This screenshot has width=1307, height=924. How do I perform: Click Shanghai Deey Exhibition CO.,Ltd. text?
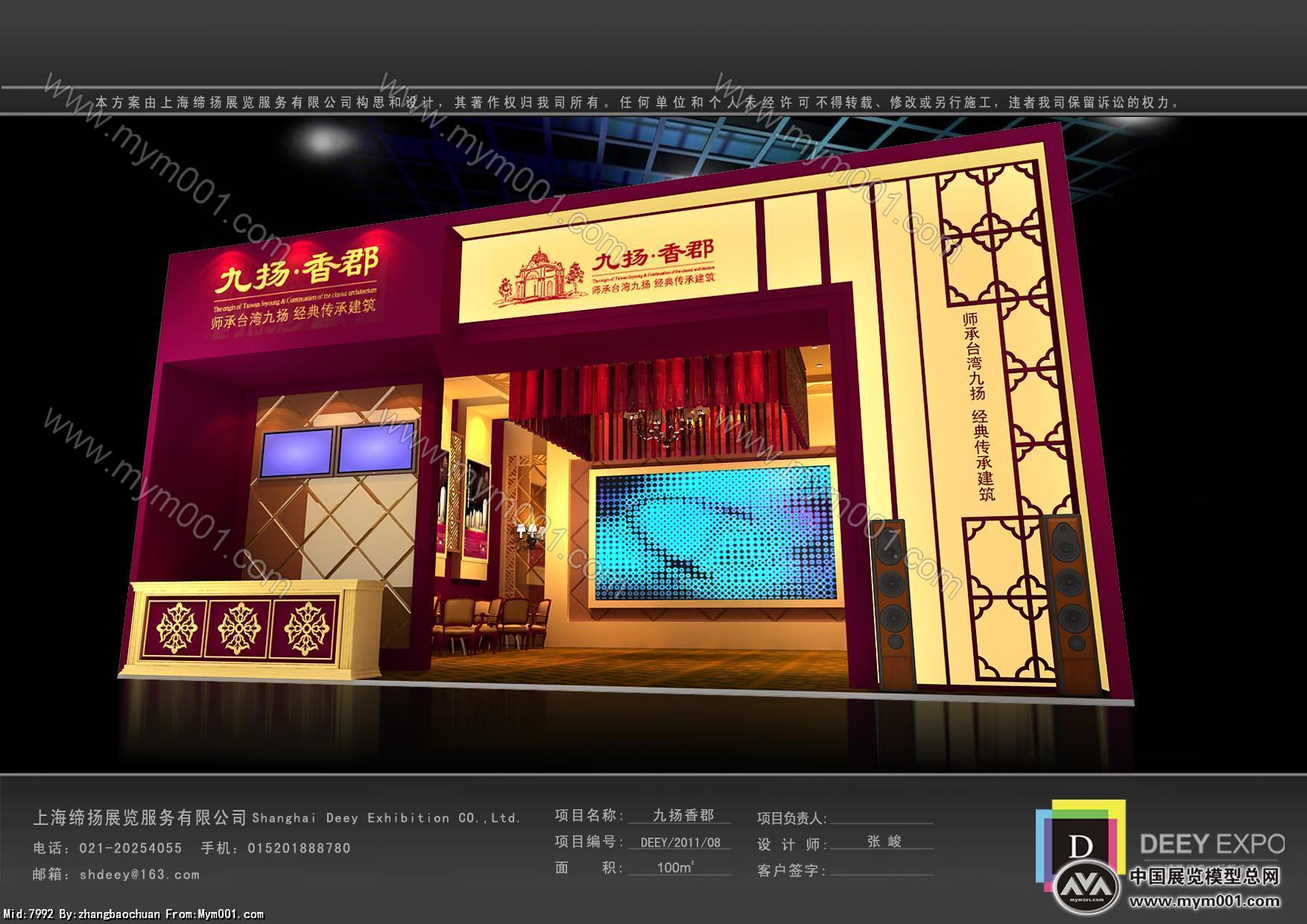[x=386, y=818]
